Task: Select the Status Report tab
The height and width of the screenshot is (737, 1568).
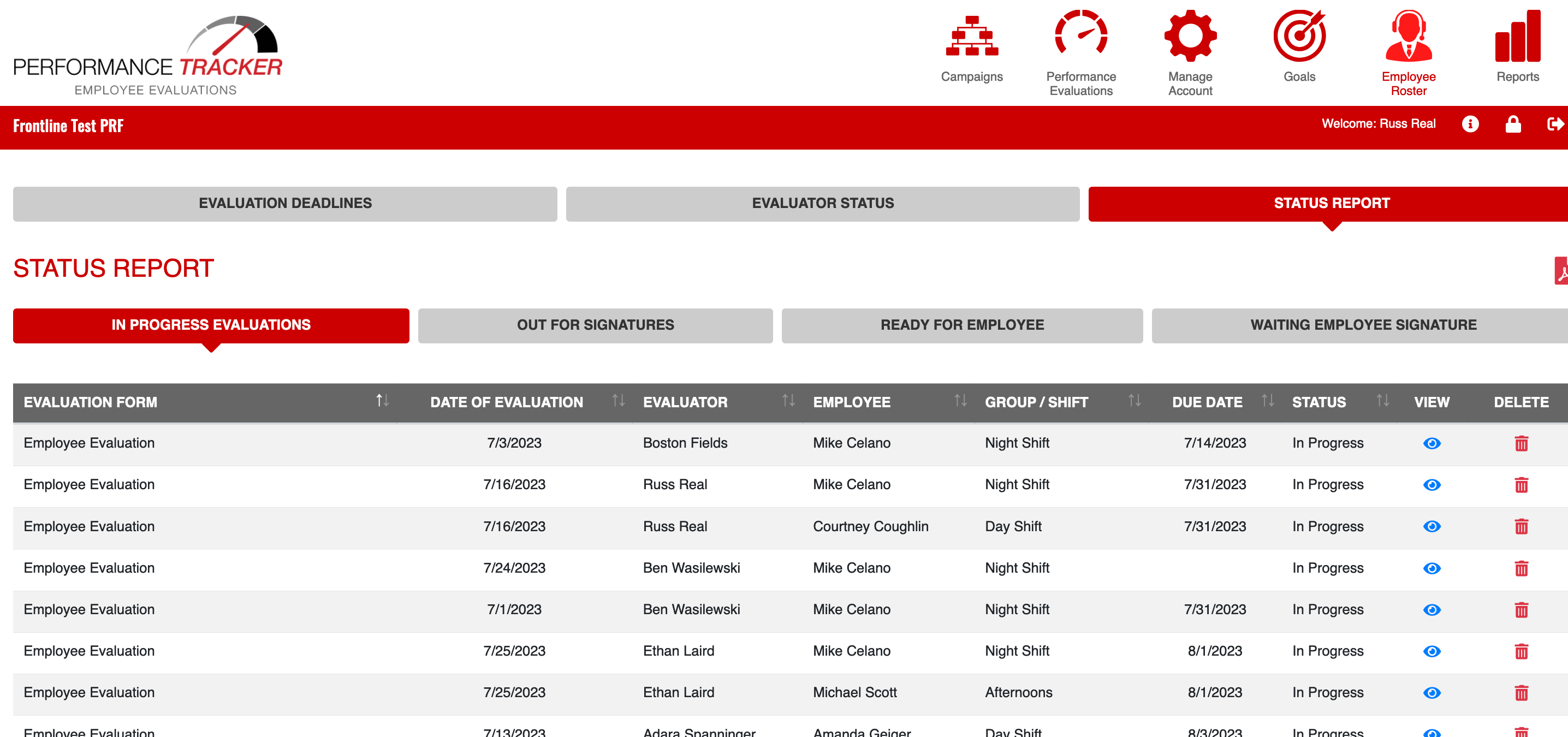Action: 1328,204
